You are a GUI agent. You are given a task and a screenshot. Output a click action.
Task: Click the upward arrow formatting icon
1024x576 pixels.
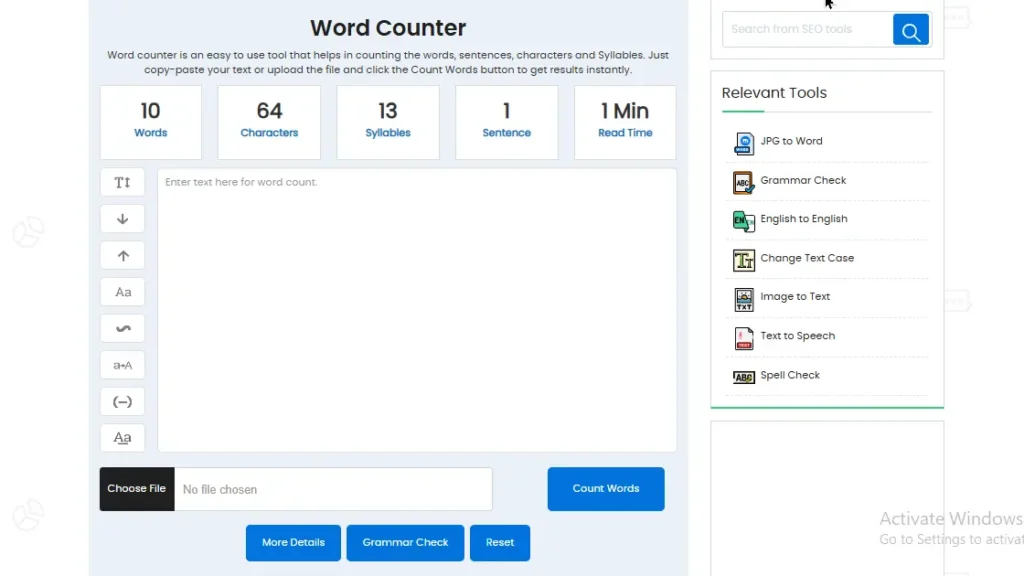[122, 255]
